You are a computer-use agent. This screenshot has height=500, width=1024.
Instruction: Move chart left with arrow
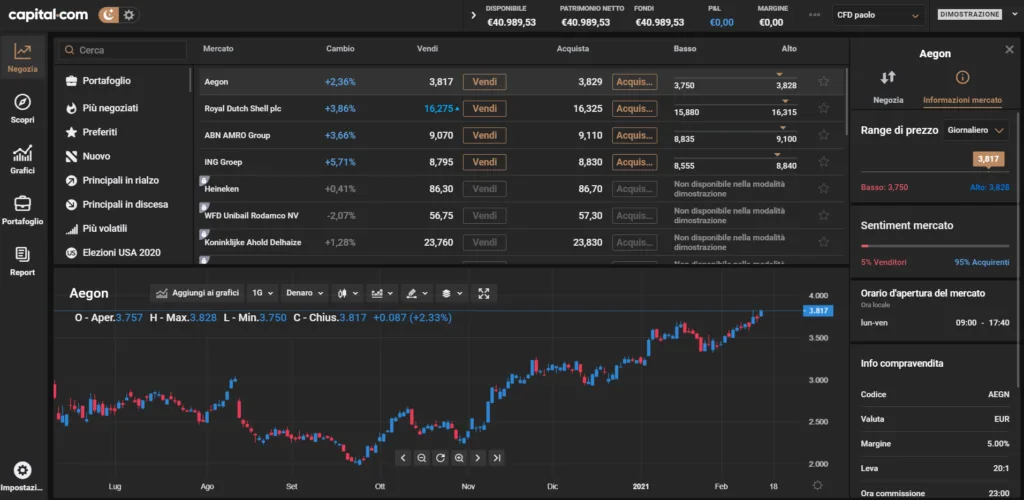(403, 458)
